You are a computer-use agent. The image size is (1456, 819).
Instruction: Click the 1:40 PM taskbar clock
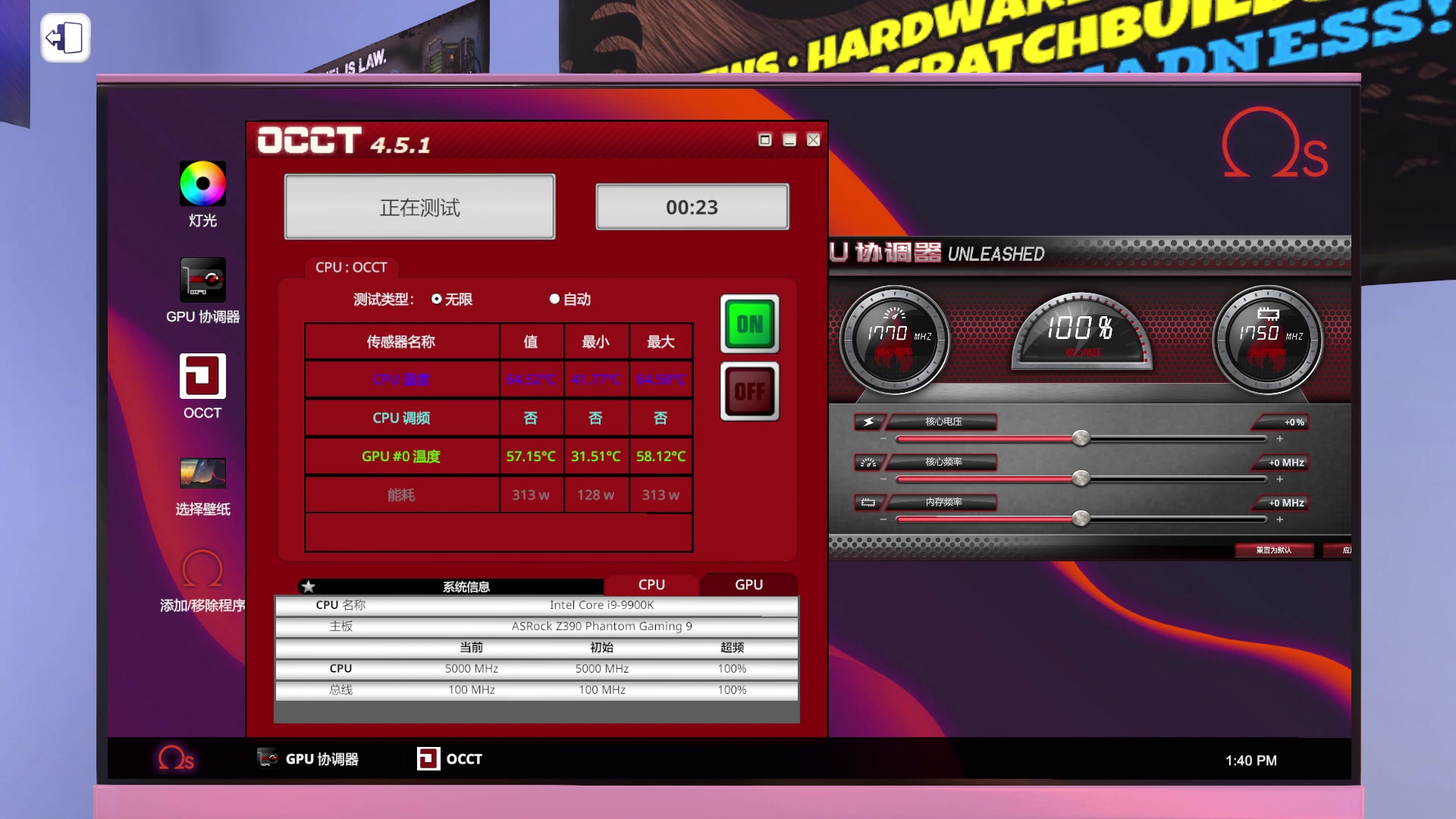click(x=1251, y=761)
